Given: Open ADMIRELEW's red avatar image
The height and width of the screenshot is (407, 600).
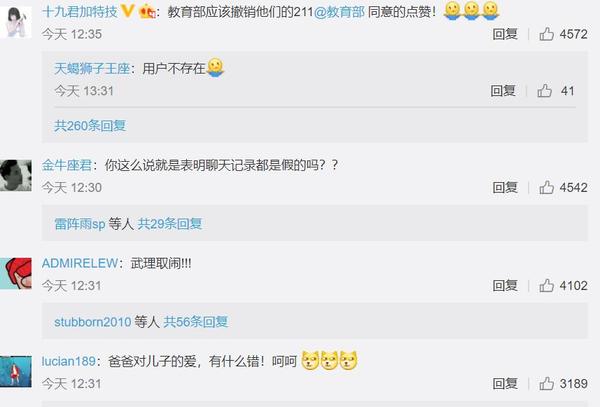Looking at the screenshot, I should point(16,273).
